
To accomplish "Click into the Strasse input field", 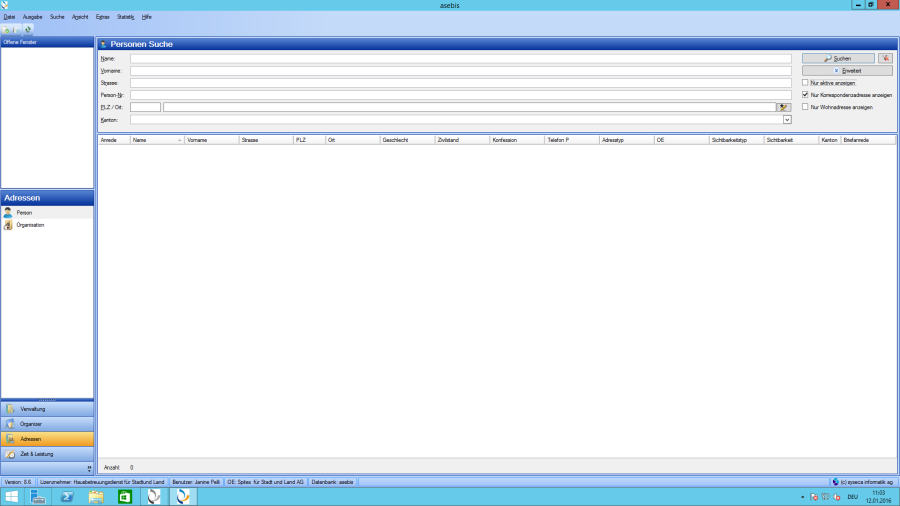I will coord(460,83).
